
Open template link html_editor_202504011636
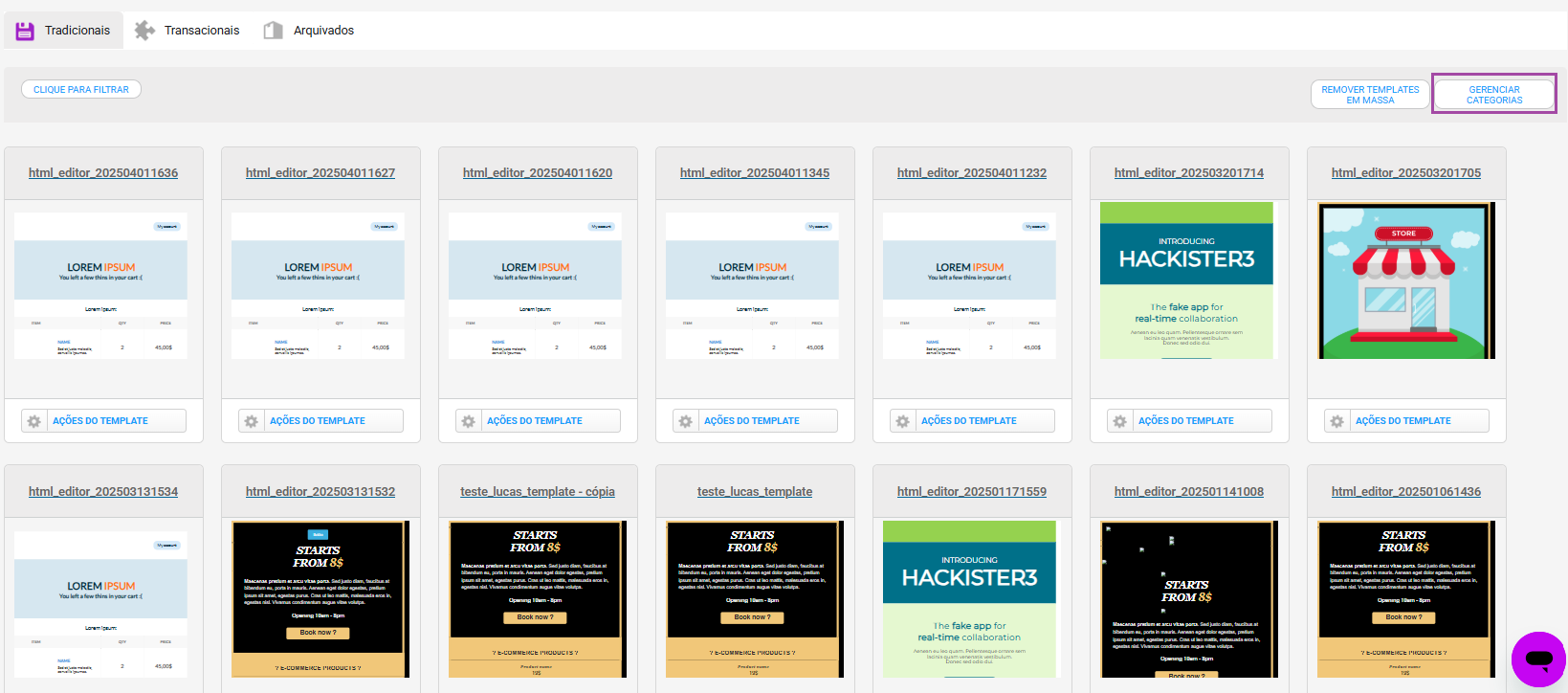[x=103, y=173]
